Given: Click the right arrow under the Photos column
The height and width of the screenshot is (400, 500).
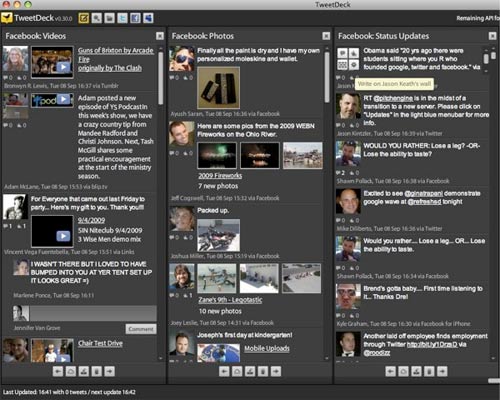Looking at the screenshot, I should tap(276, 371).
